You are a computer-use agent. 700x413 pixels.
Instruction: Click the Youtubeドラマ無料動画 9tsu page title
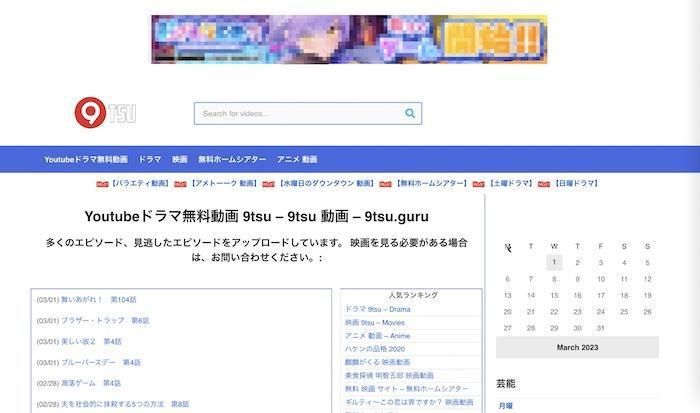[x=257, y=217]
